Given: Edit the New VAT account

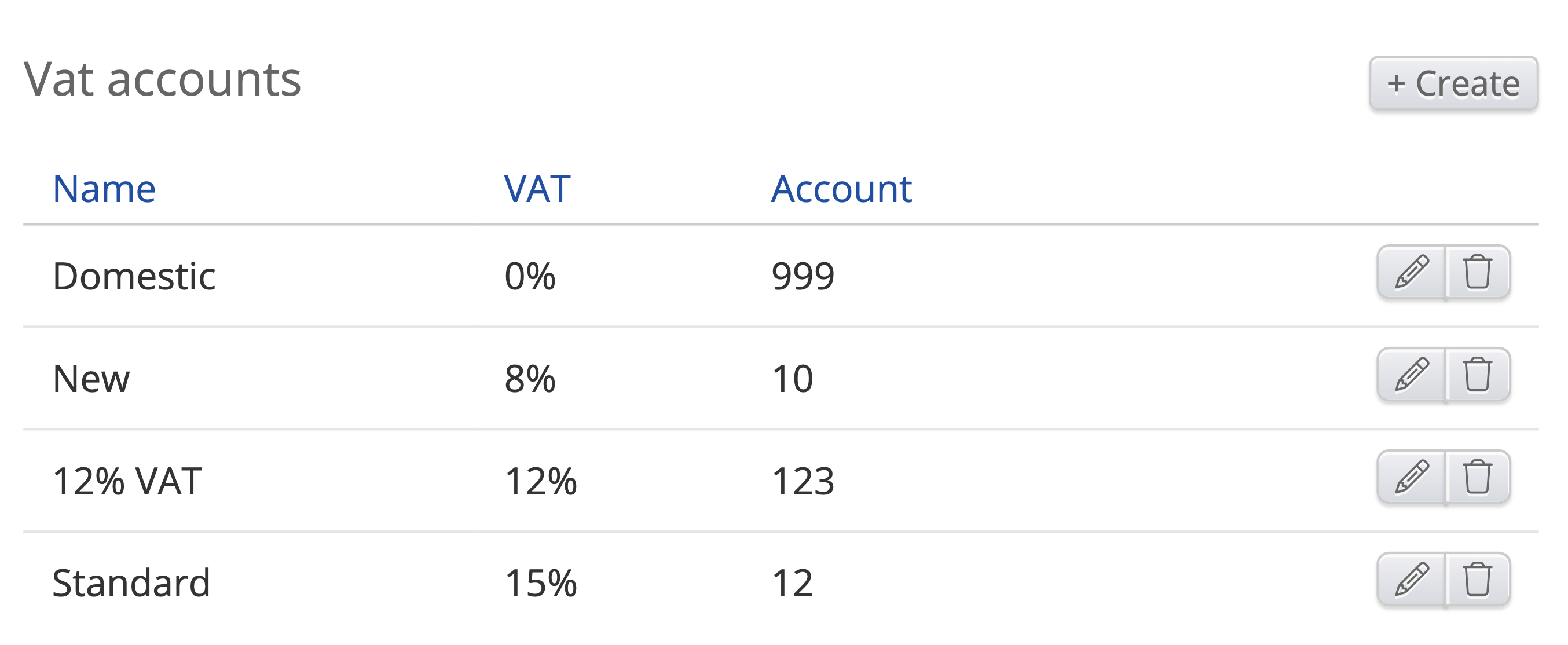Looking at the screenshot, I should coord(1411,374).
